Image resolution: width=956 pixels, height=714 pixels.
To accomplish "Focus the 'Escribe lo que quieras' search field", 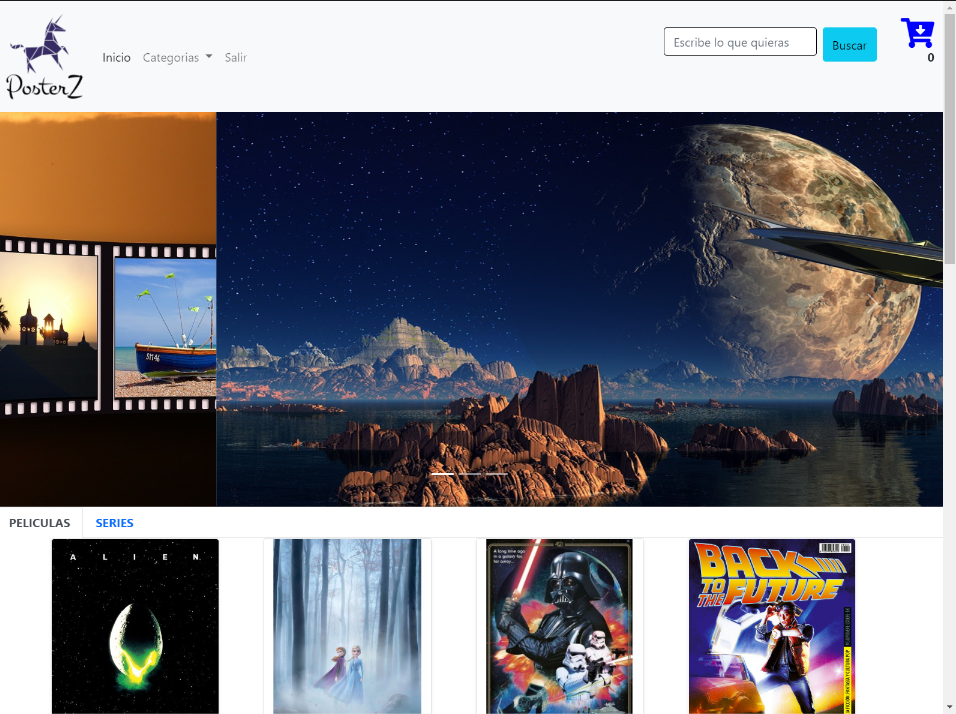I will click(x=739, y=42).
